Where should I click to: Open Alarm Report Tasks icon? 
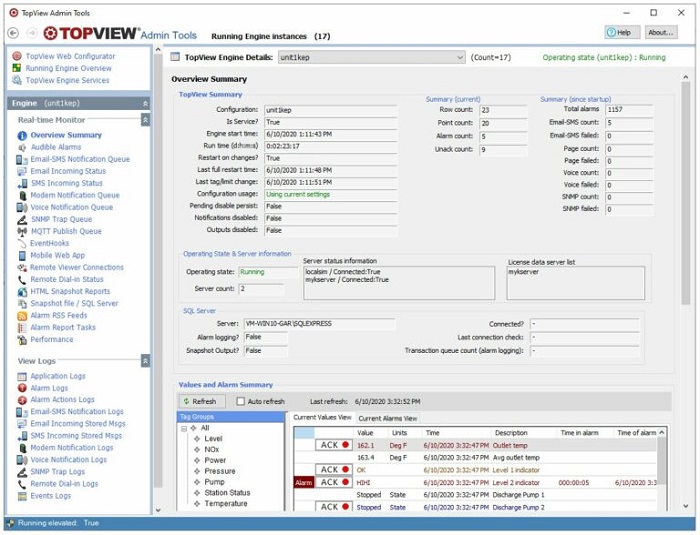click(x=22, y=328)
